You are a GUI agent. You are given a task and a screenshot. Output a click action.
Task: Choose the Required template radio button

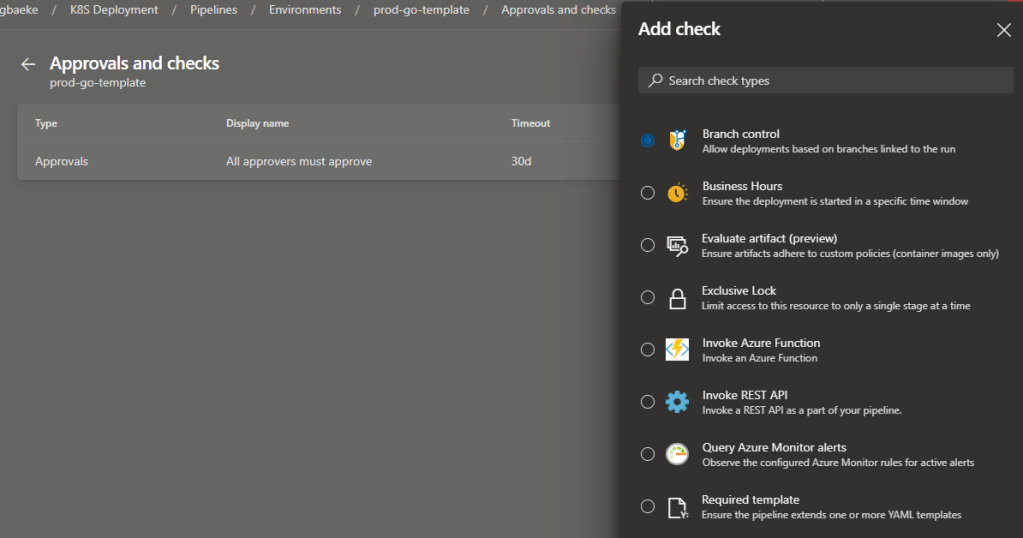point(648,507)
